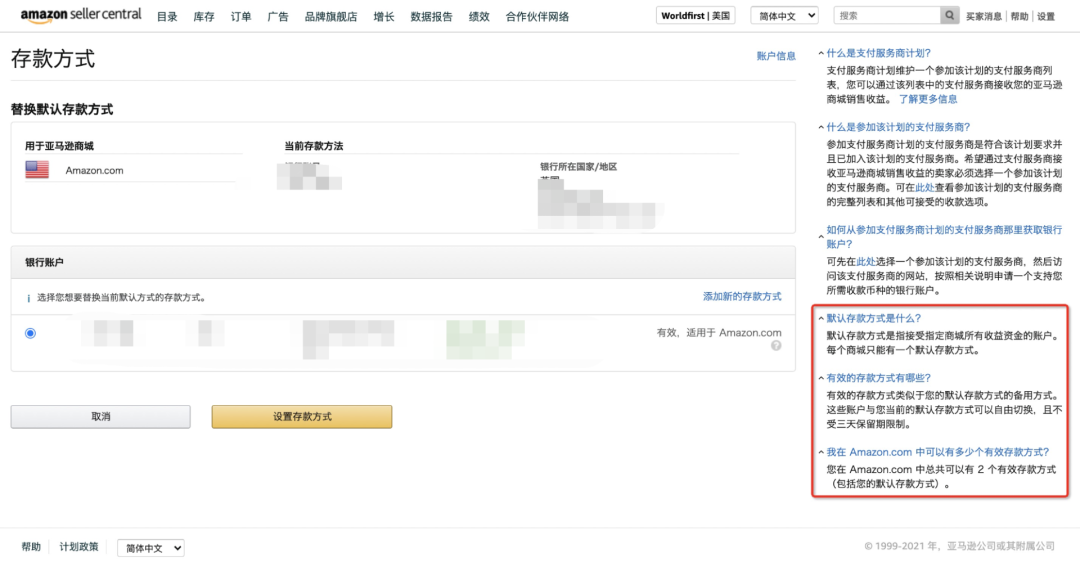Open the 目录 menu

[167, 17]
